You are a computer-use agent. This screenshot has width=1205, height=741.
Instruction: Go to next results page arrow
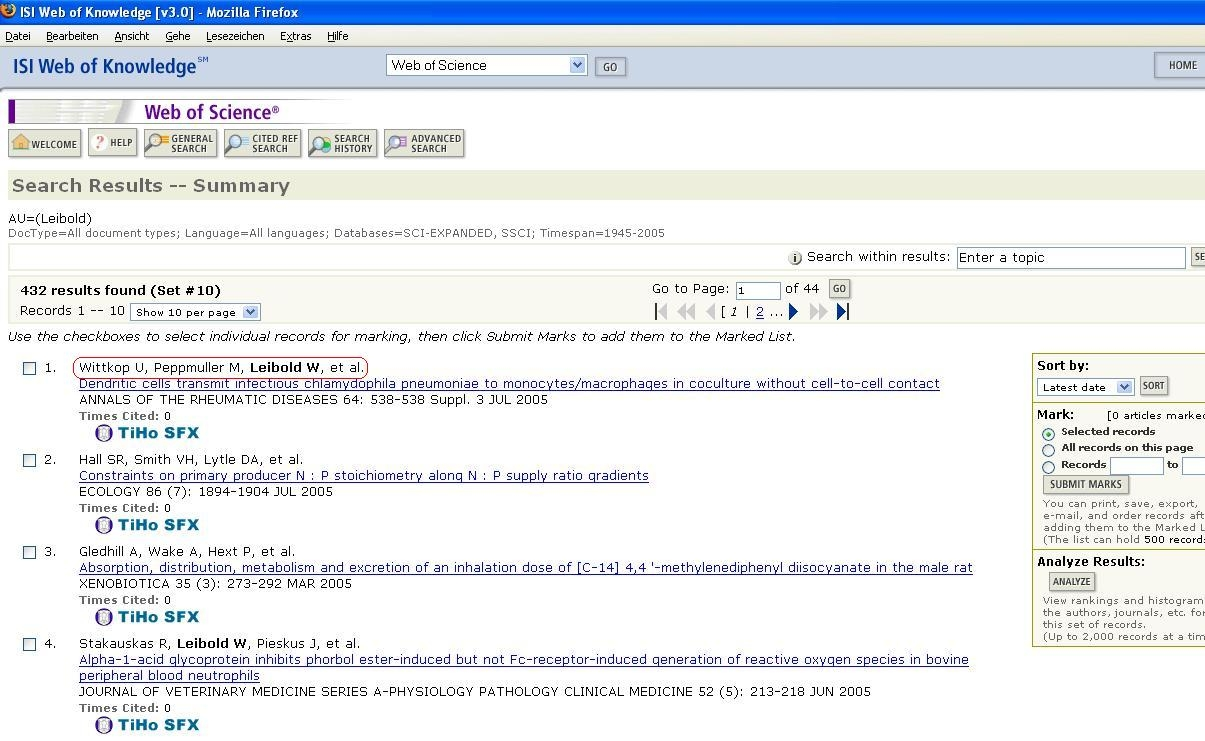793,312
